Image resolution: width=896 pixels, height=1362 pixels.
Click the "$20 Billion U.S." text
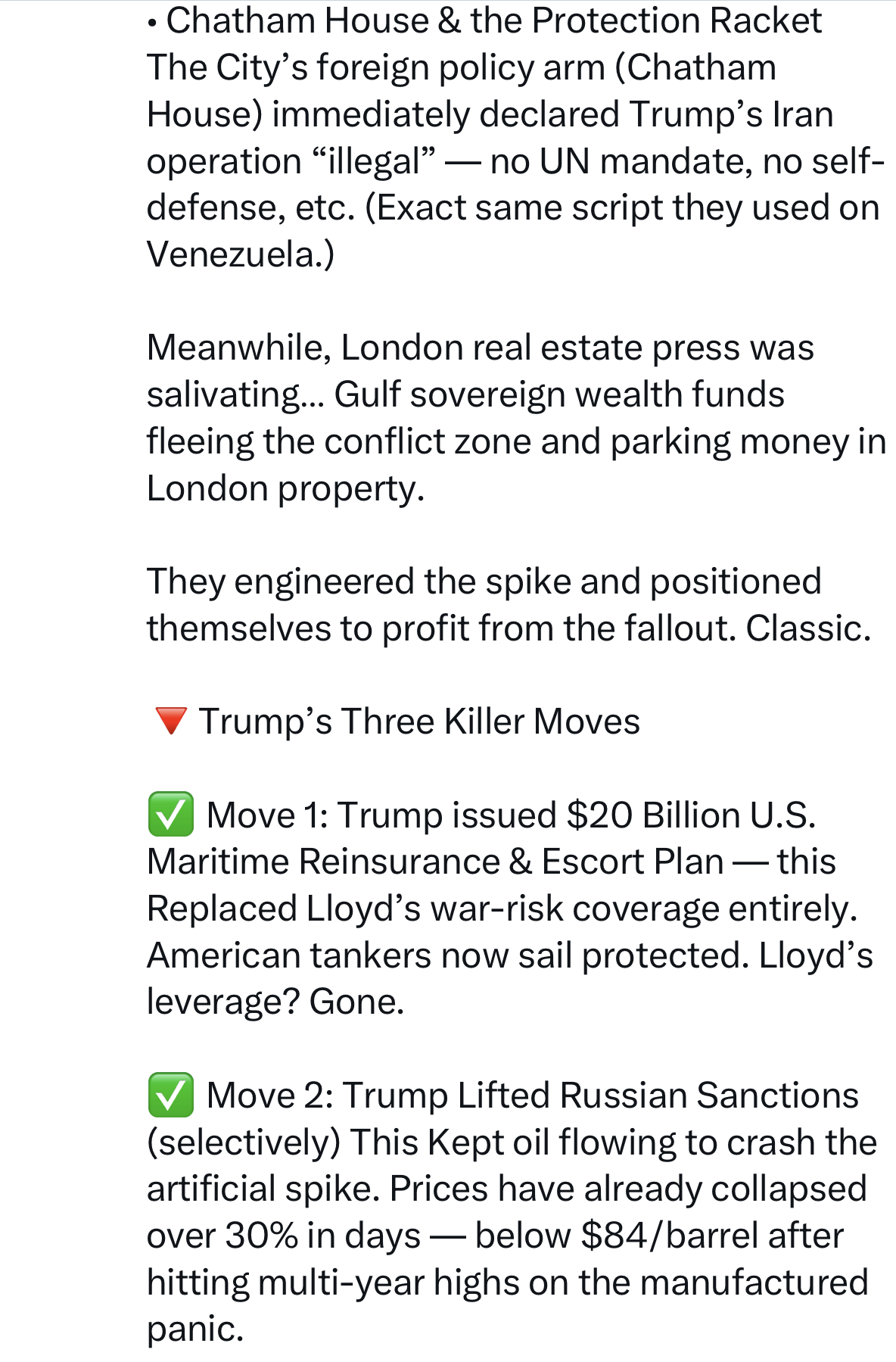pos(691,815)
